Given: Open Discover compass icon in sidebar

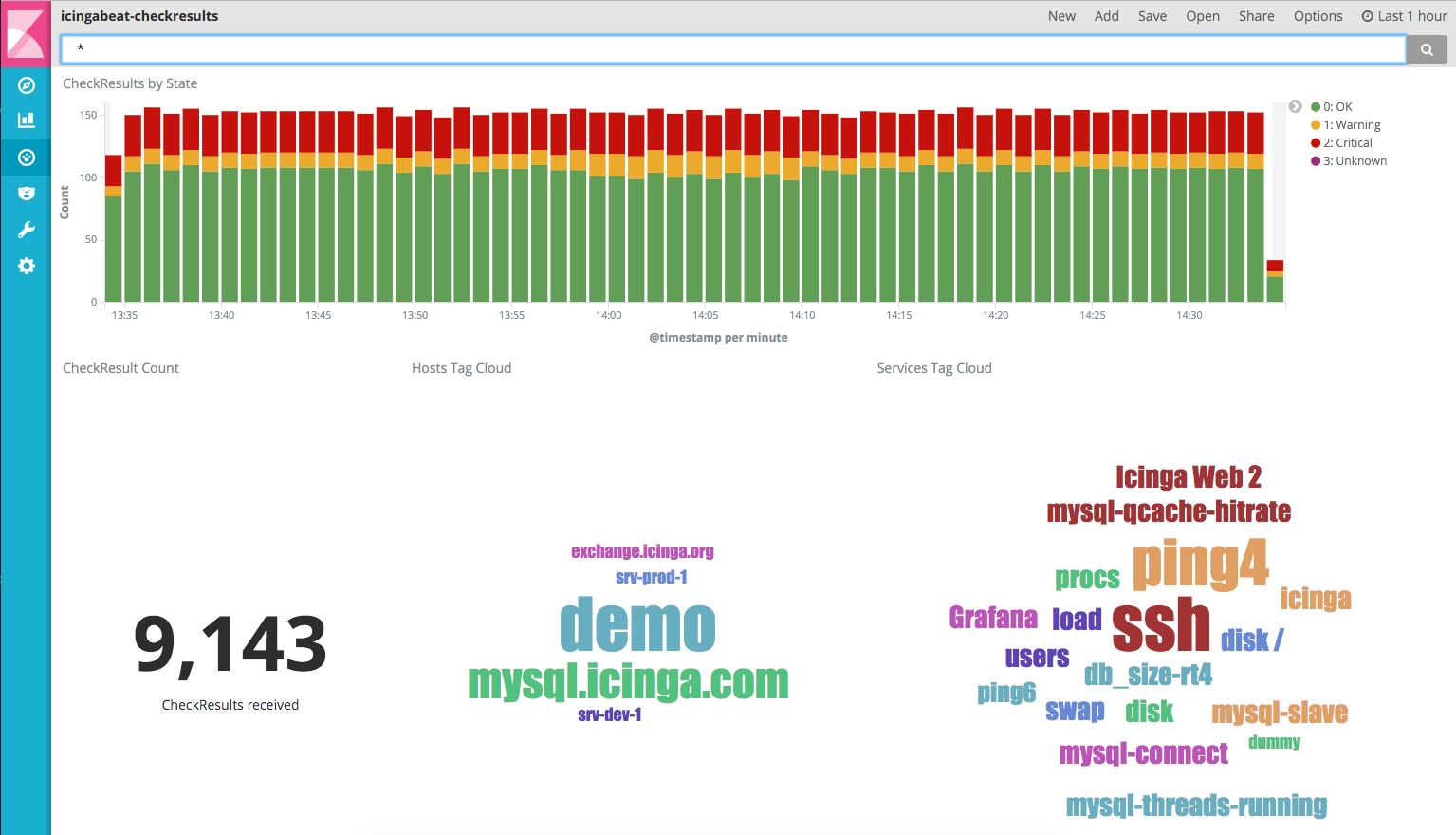Looking at the screenshot, I should (x=26, y=85).
